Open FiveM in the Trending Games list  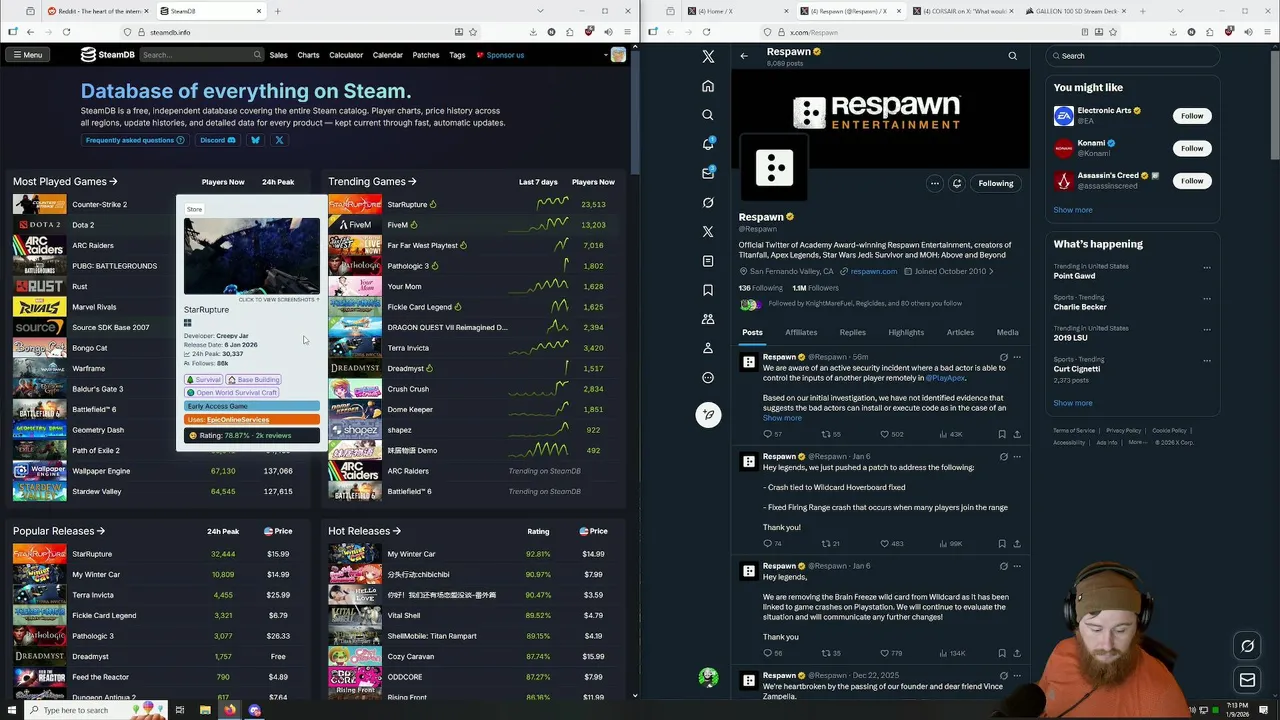(x=397, y=225)
